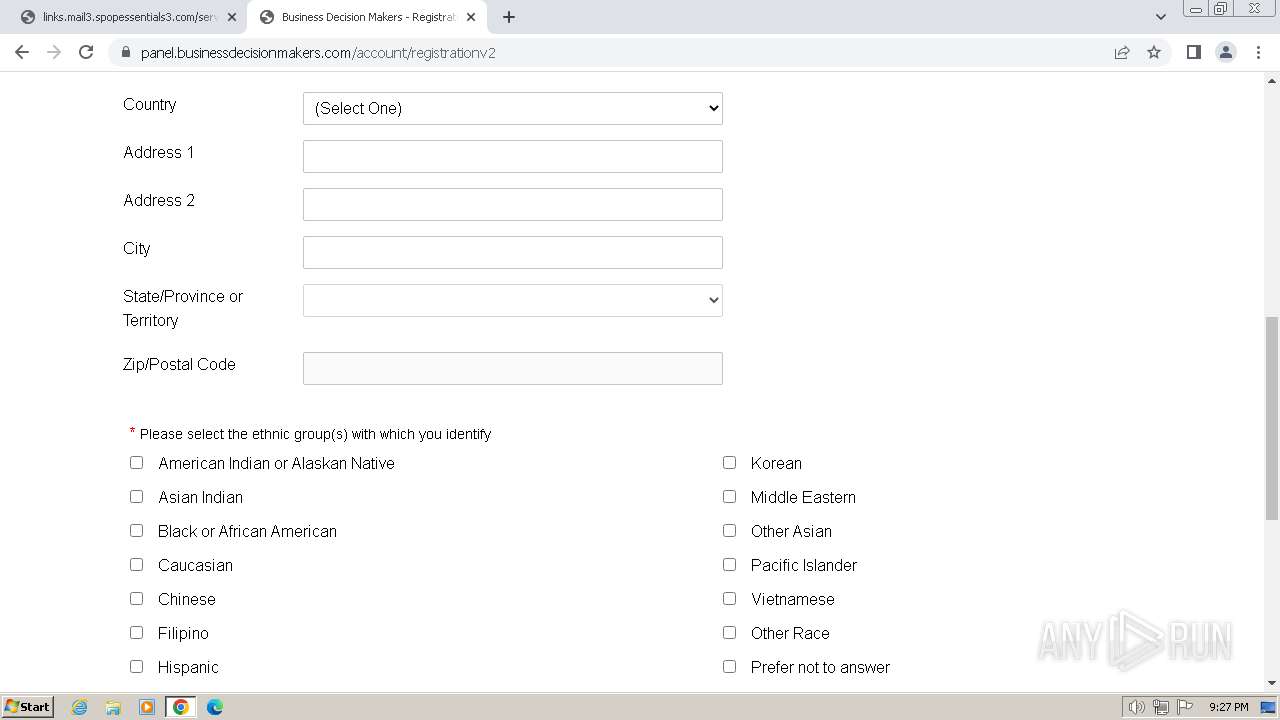Open File Explorer from taskbar
Image resolution: width=1280 pixels, height=720 pixels.
[113, 707]
